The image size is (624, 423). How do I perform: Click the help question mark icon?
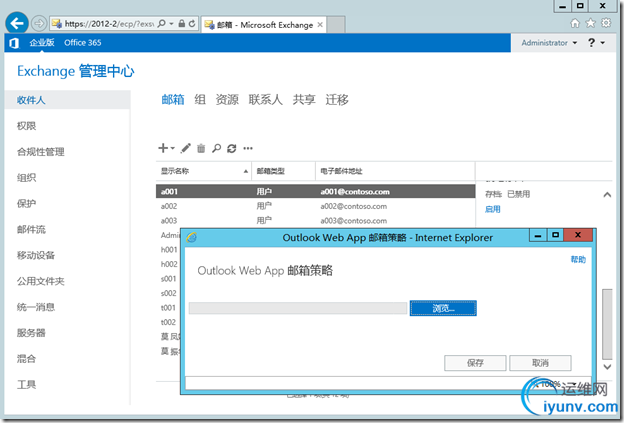[591, 43]
